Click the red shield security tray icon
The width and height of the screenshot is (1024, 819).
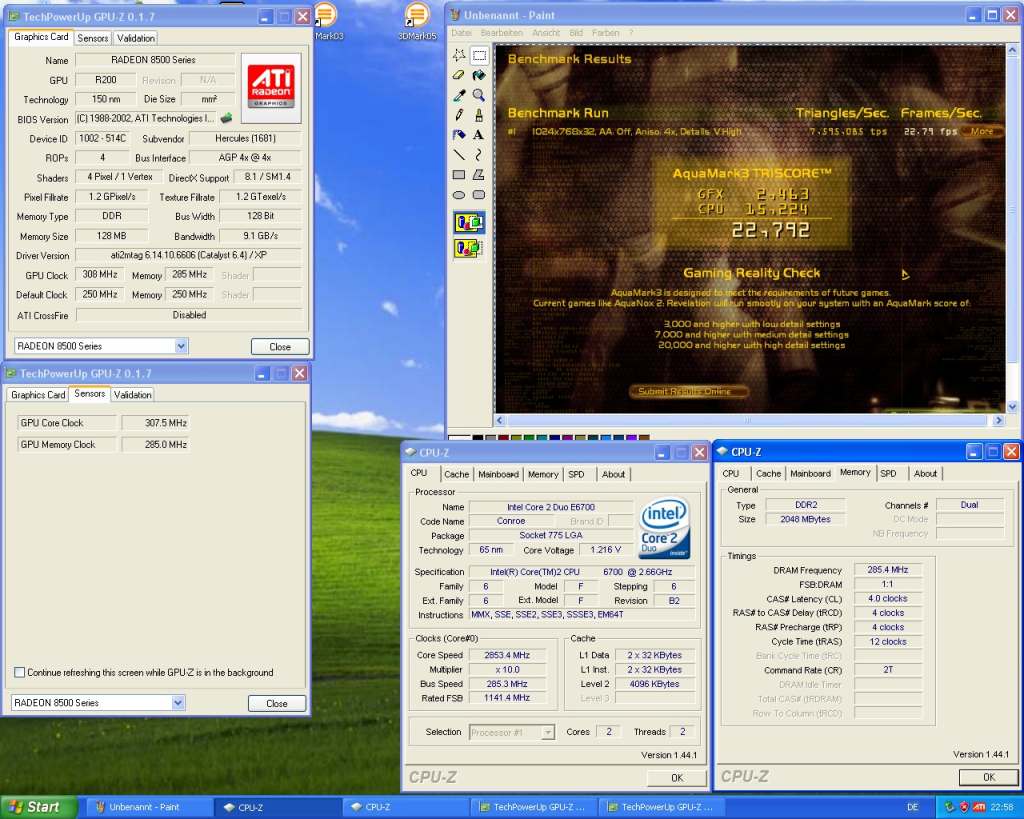pos(964,807)
